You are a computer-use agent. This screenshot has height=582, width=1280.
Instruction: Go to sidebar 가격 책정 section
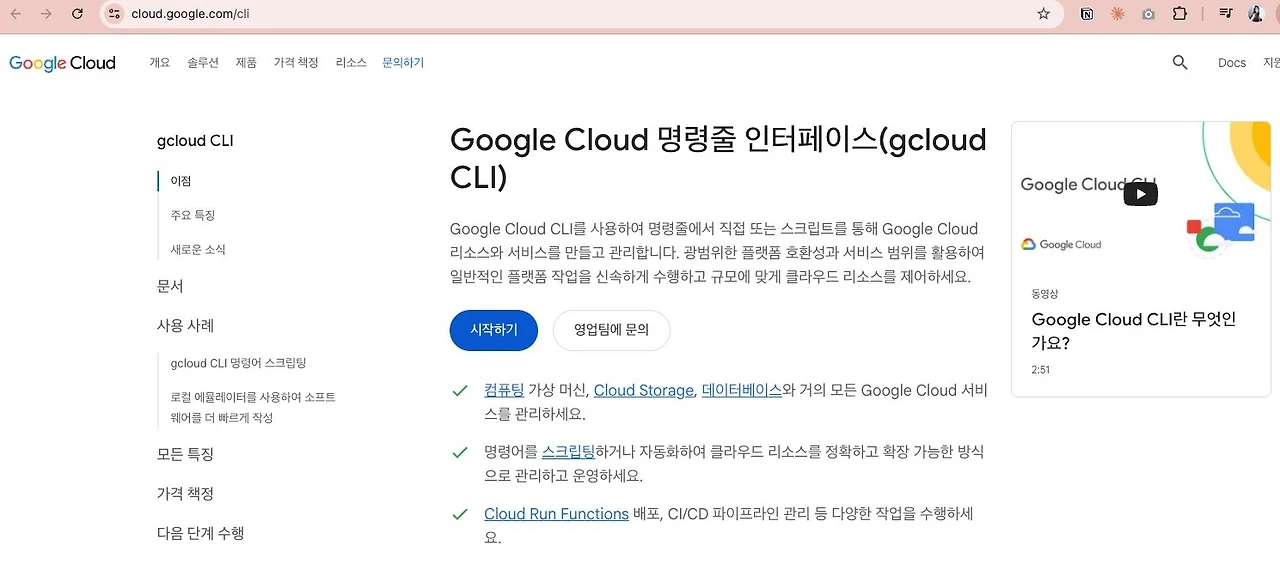(x=186, y=494)
